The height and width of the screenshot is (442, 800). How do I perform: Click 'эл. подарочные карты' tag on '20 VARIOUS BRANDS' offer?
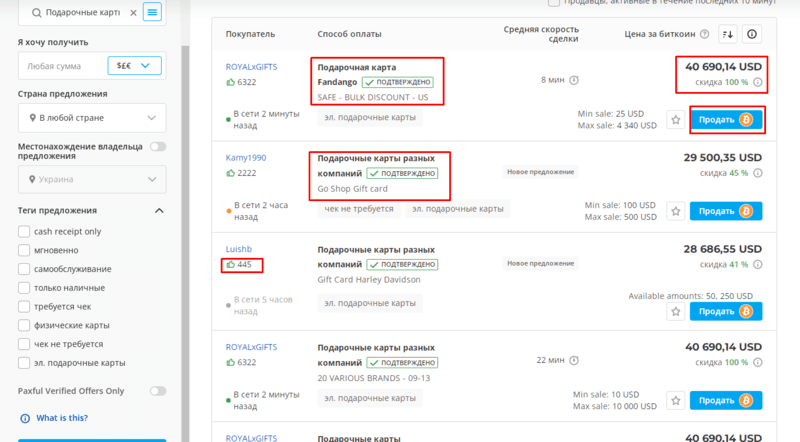[370, 398]
